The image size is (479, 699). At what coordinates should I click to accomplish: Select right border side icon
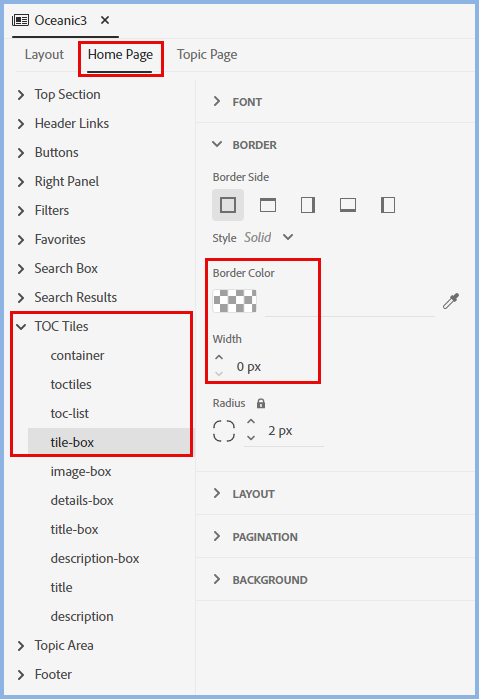click(x=308, y=205)
